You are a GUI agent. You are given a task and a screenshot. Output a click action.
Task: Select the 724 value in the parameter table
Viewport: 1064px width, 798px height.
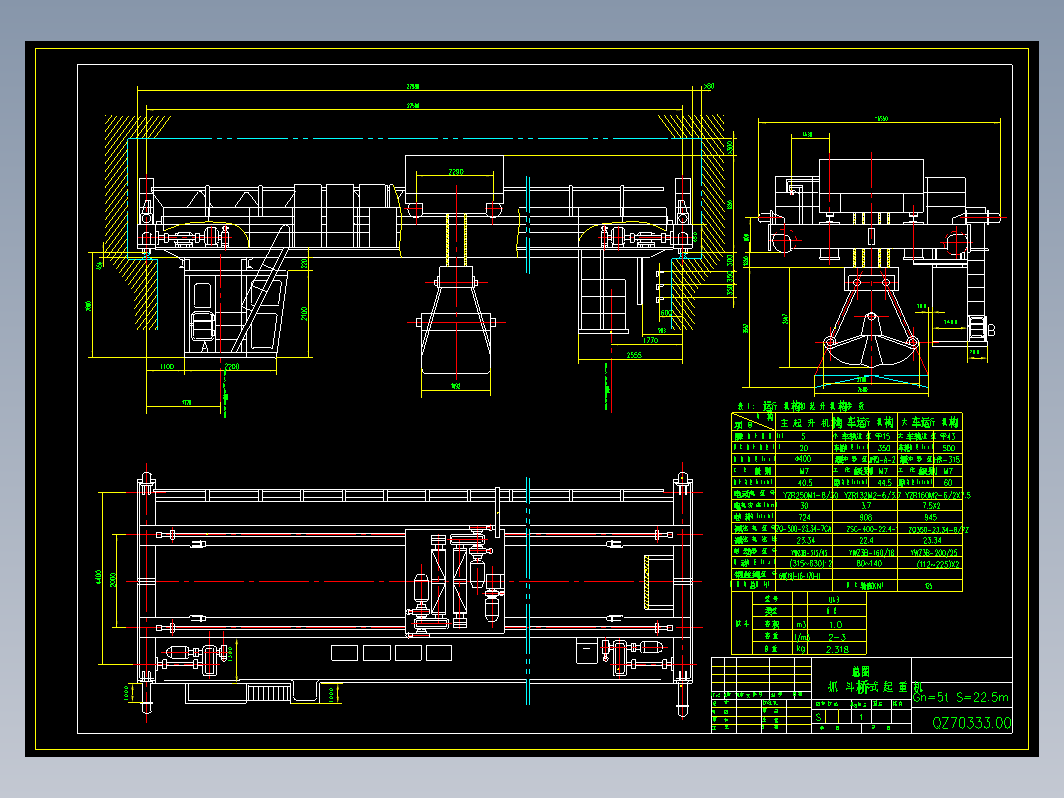[804, 517]
